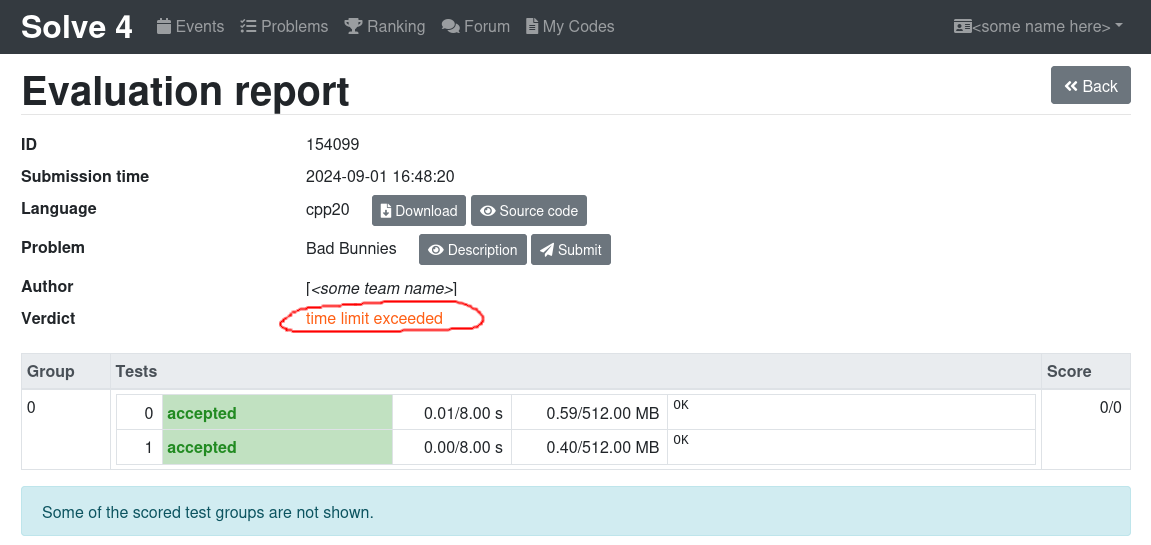Click the ID card icon beside username
1151x545 pixels.
point(962,27)
